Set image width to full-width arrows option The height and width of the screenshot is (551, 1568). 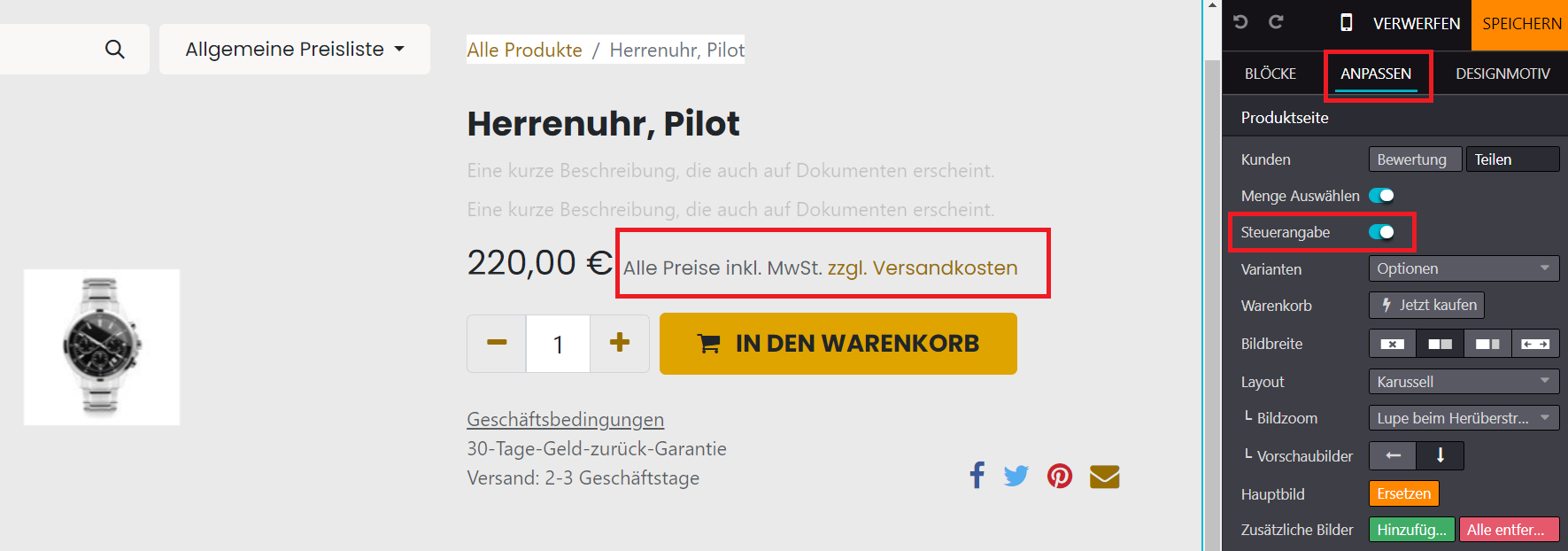pos(1535,344)
